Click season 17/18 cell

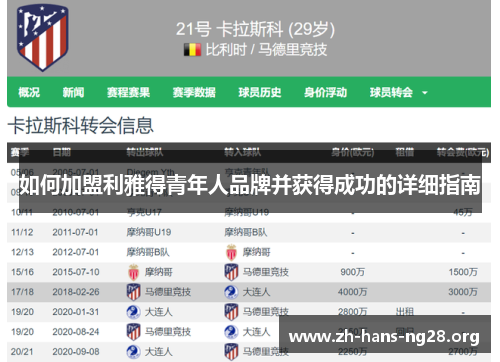coord(22,292)
